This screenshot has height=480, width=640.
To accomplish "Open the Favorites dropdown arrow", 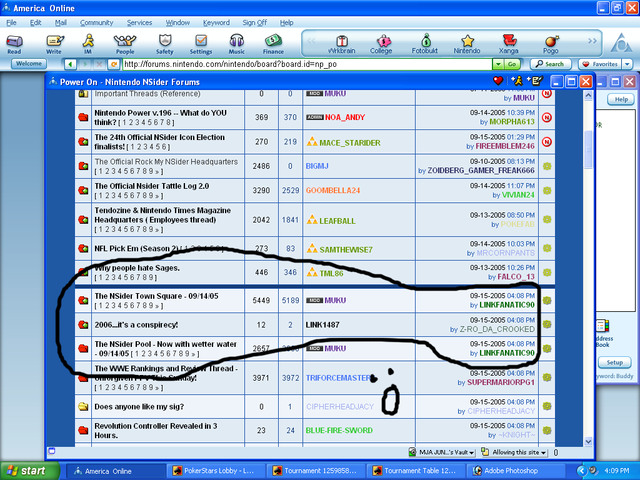I will coord(627,64).
